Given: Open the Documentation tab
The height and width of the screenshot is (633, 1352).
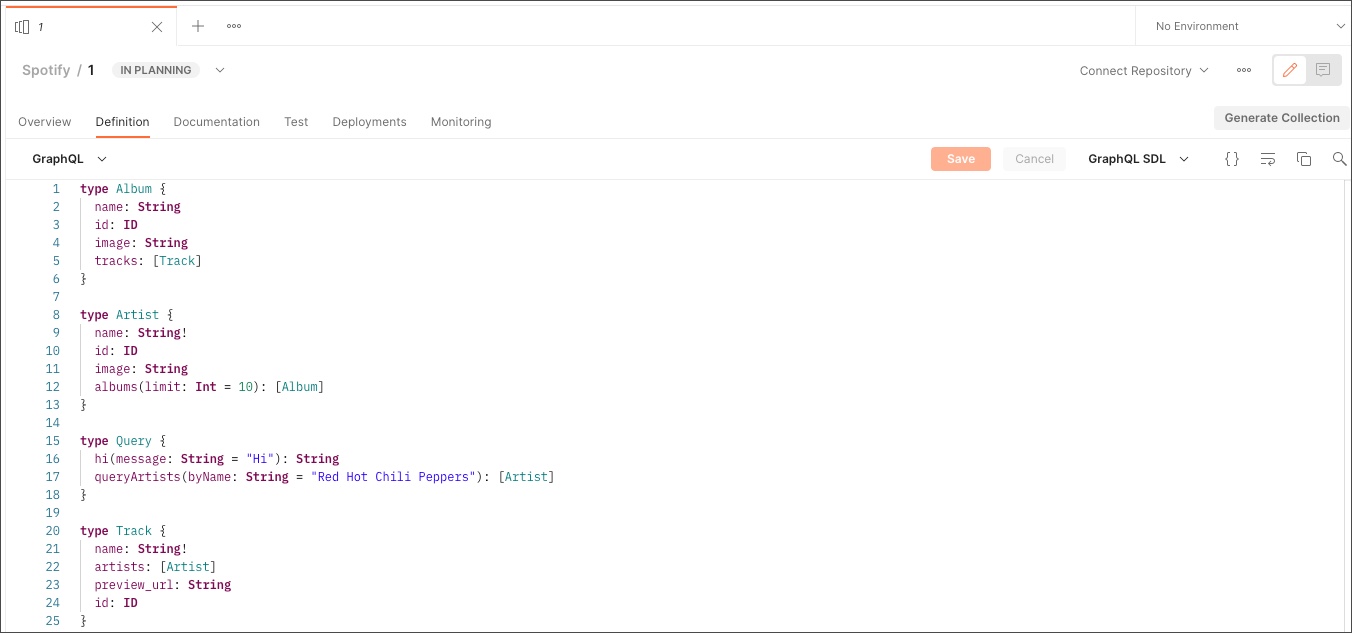Looking at the screenshot, I should coord(216,121).
